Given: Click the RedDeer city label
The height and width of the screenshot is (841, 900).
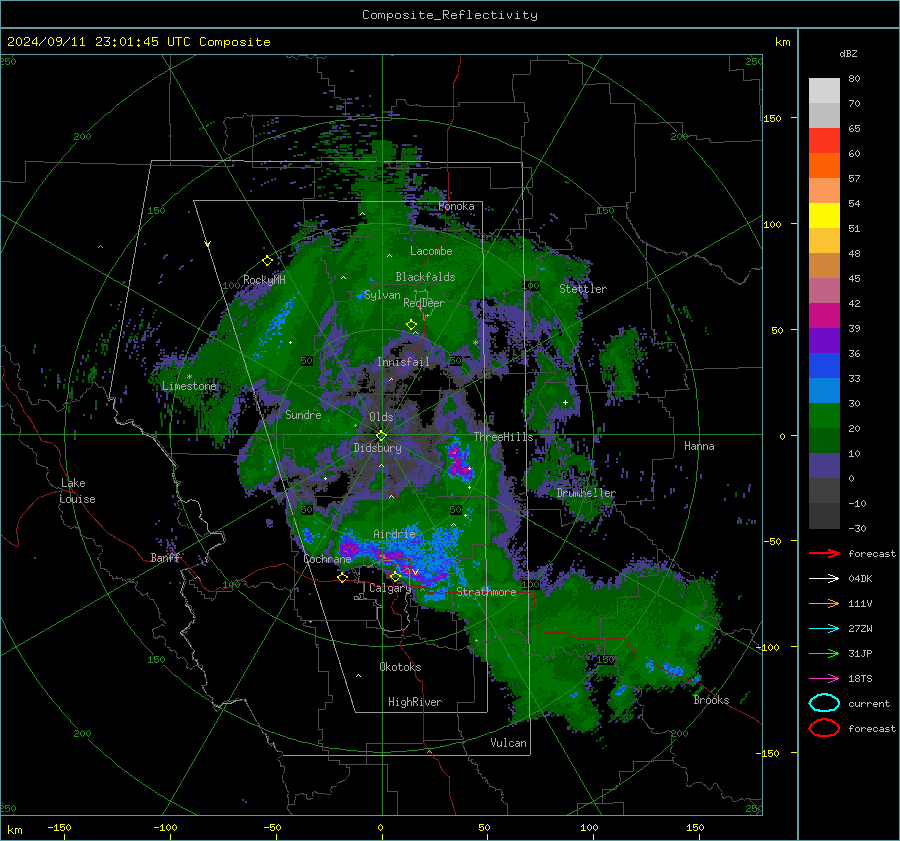Looking at the screenshot, I should (424, 303).
